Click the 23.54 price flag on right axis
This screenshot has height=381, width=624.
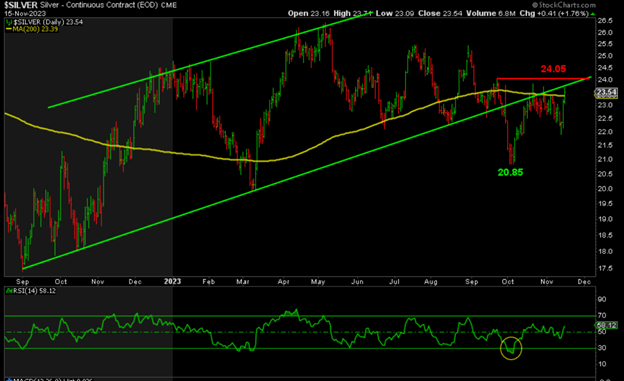click(x=606, y=92)
